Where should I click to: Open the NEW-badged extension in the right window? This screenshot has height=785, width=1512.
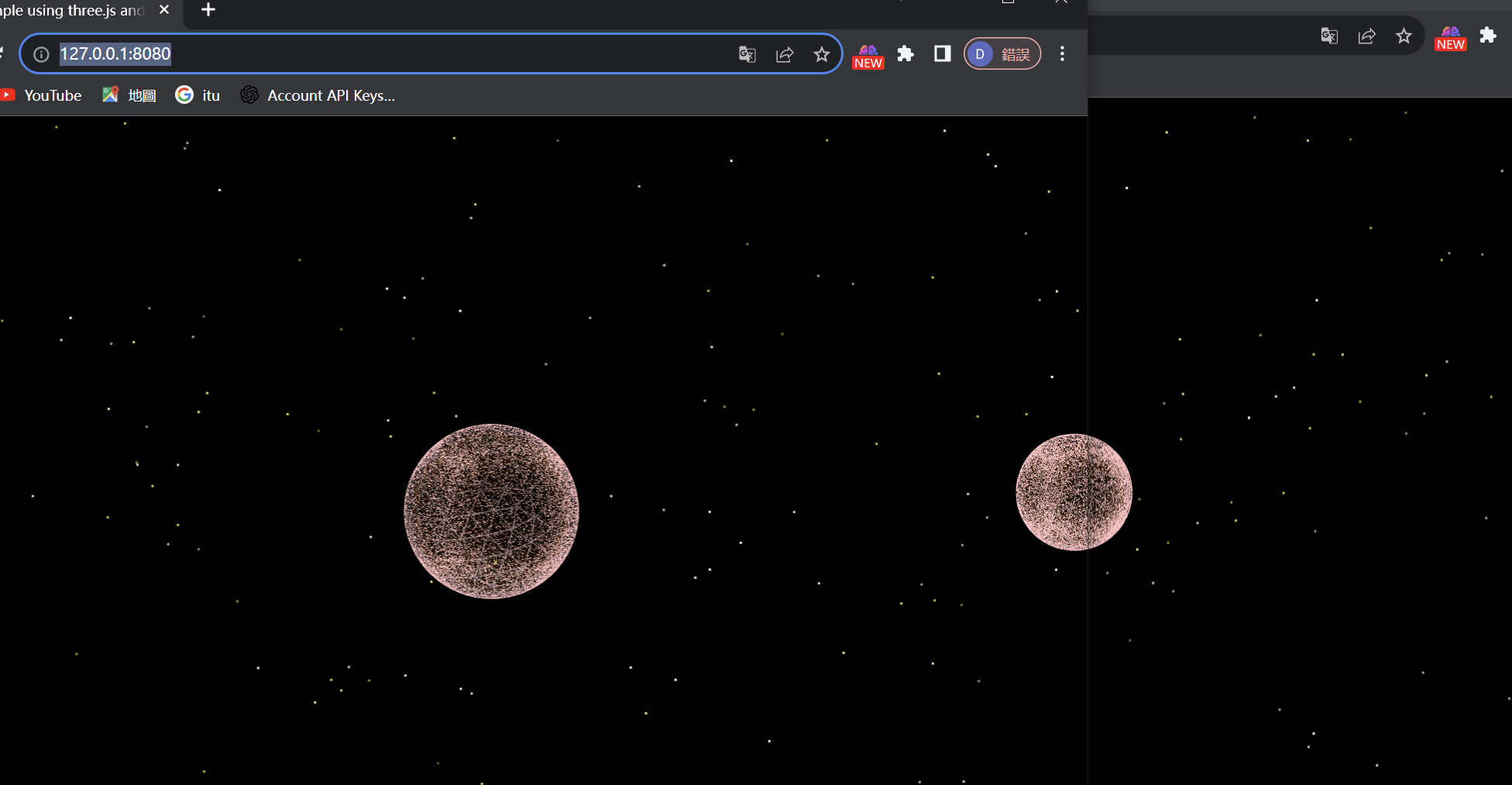point(1450,36)
